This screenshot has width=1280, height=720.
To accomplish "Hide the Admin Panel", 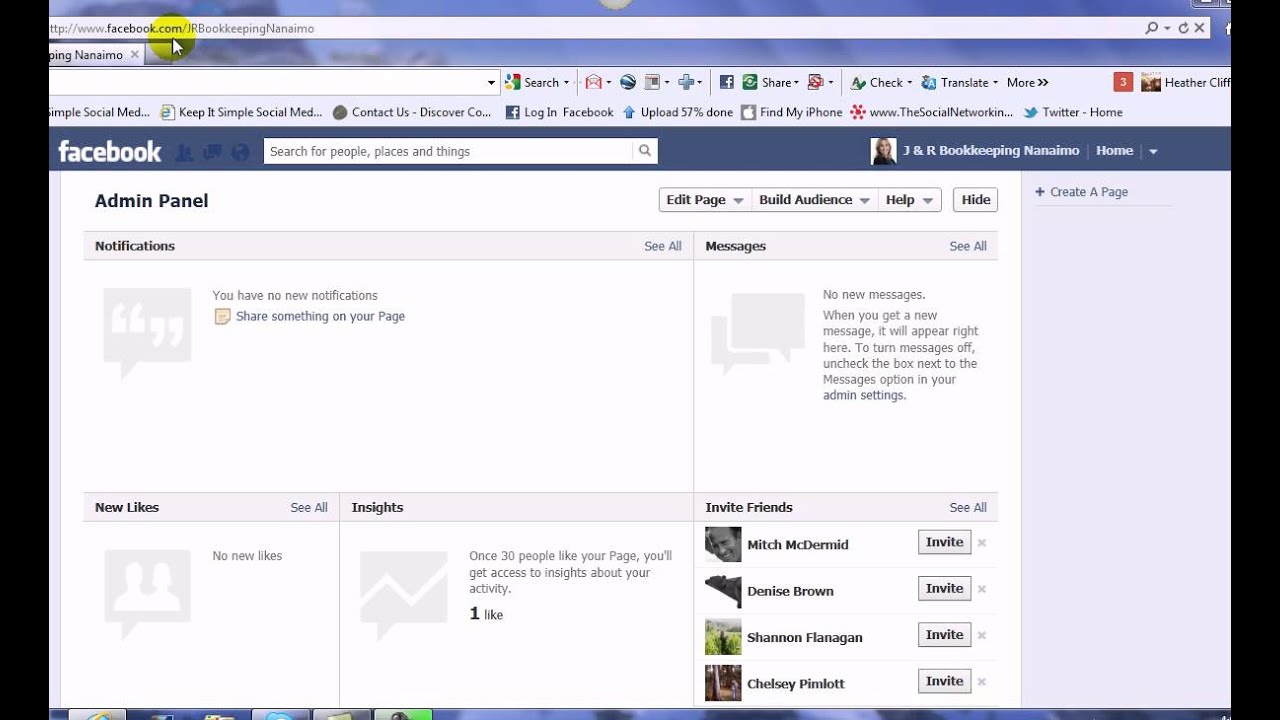I will pos(975,200).
